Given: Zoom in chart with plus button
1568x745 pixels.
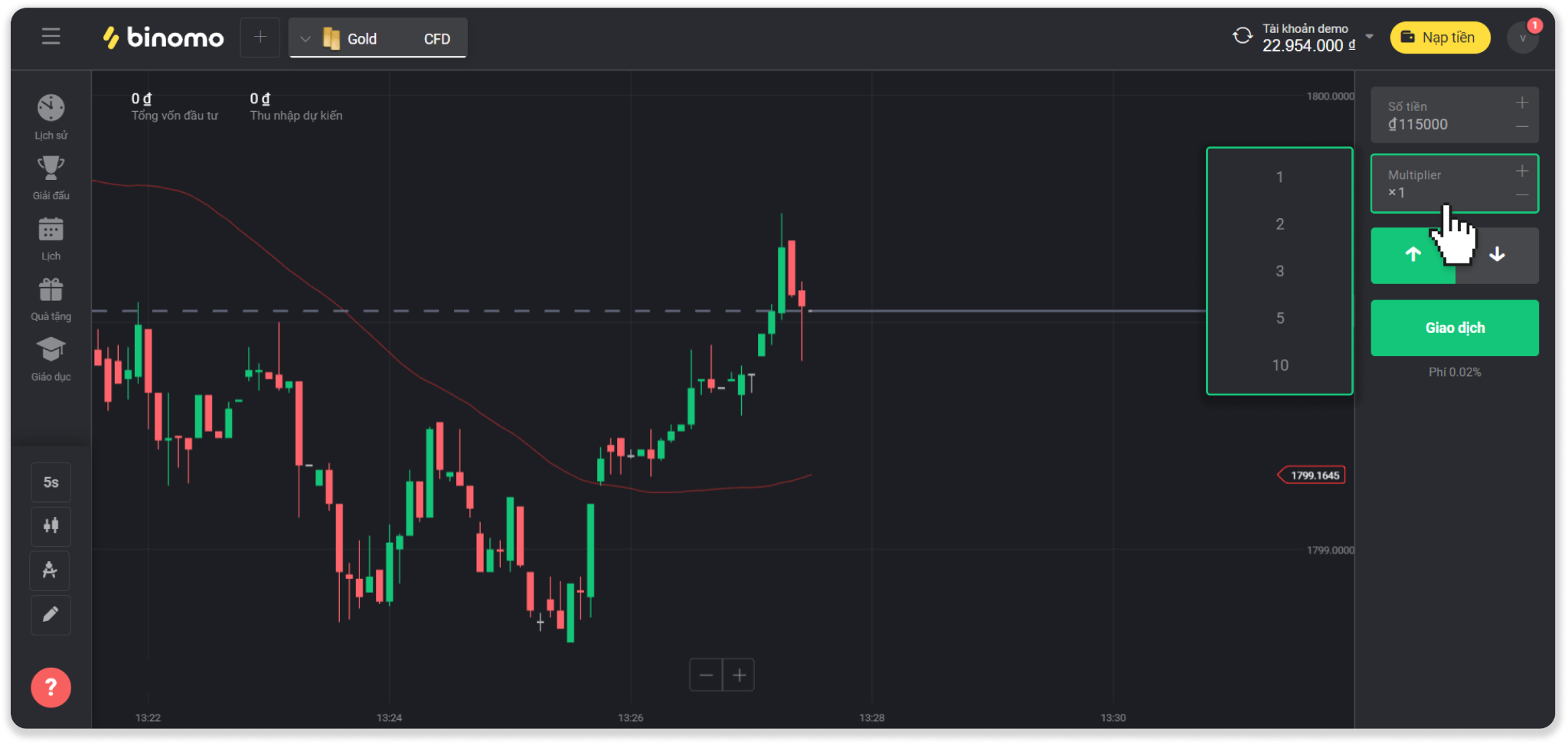Looking at the screenshot, I should pos(739,675).
